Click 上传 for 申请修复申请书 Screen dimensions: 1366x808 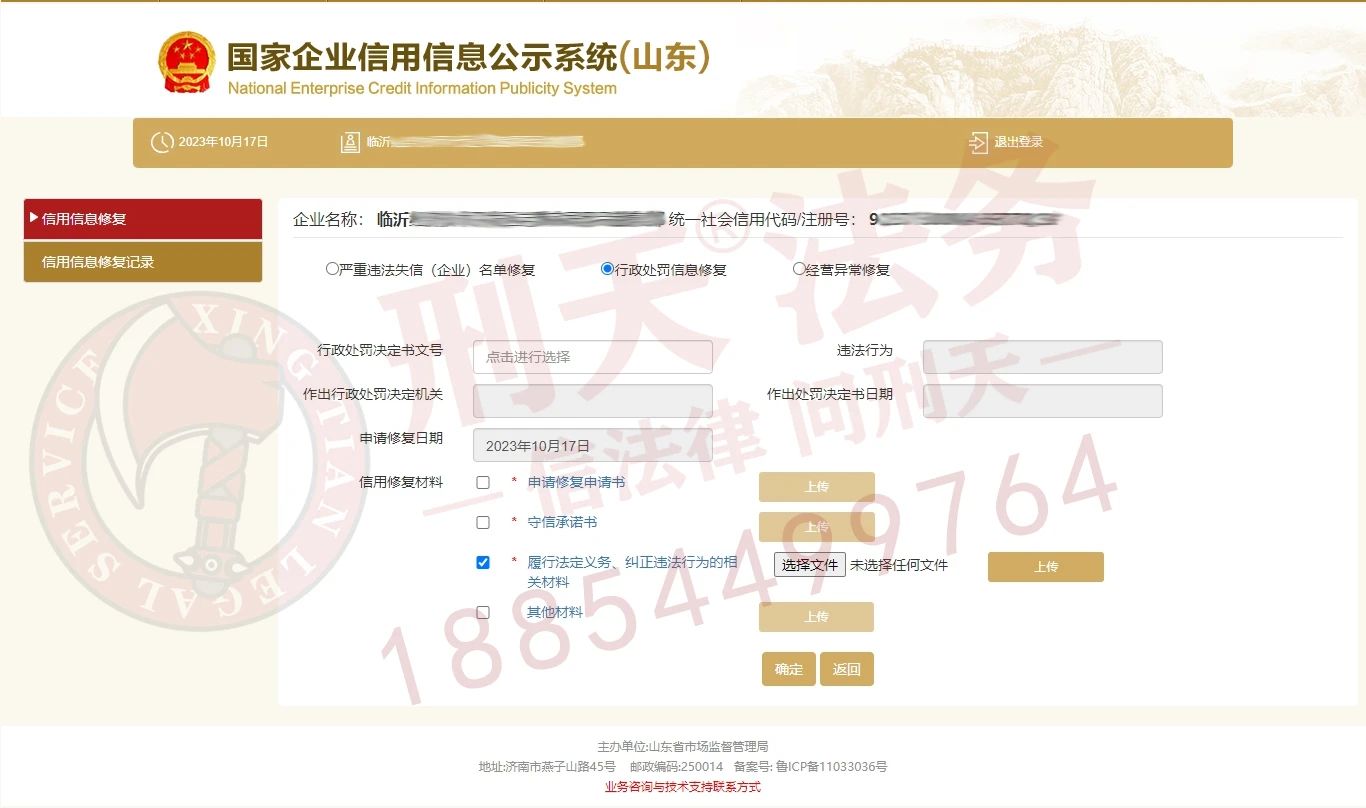pos(817,487)
